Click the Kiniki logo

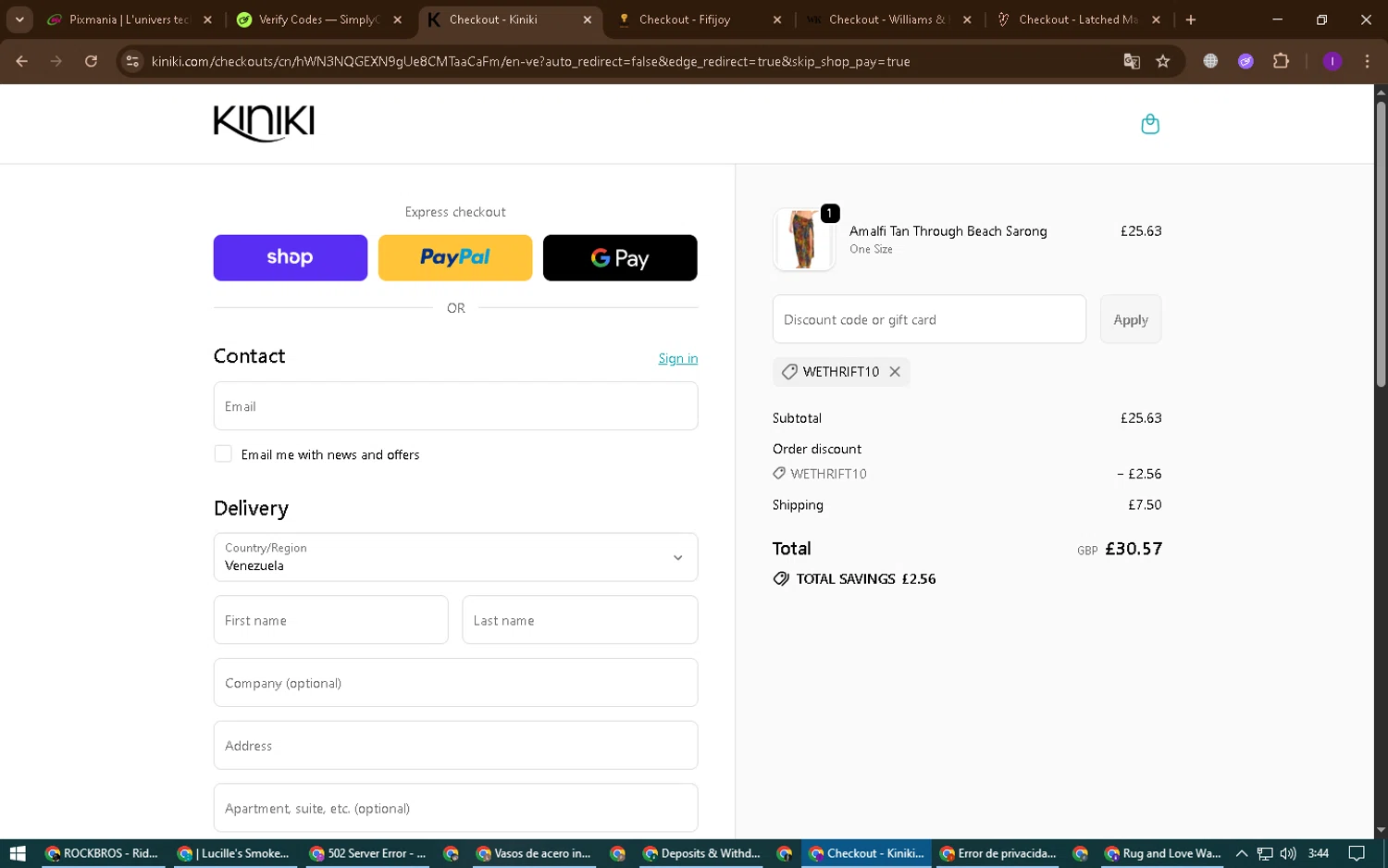[x=264, y=123]
